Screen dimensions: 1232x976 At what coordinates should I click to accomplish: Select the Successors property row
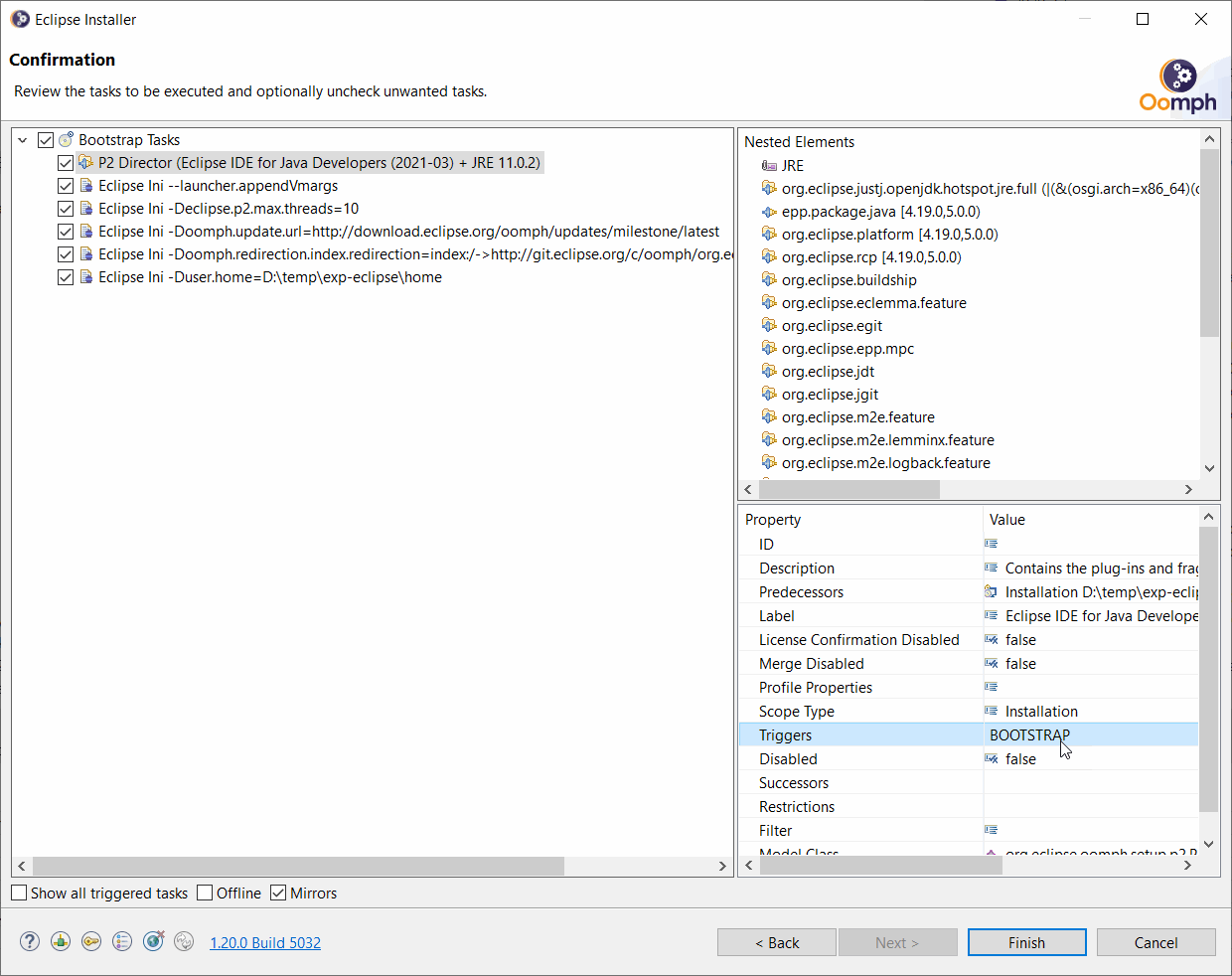969,782
